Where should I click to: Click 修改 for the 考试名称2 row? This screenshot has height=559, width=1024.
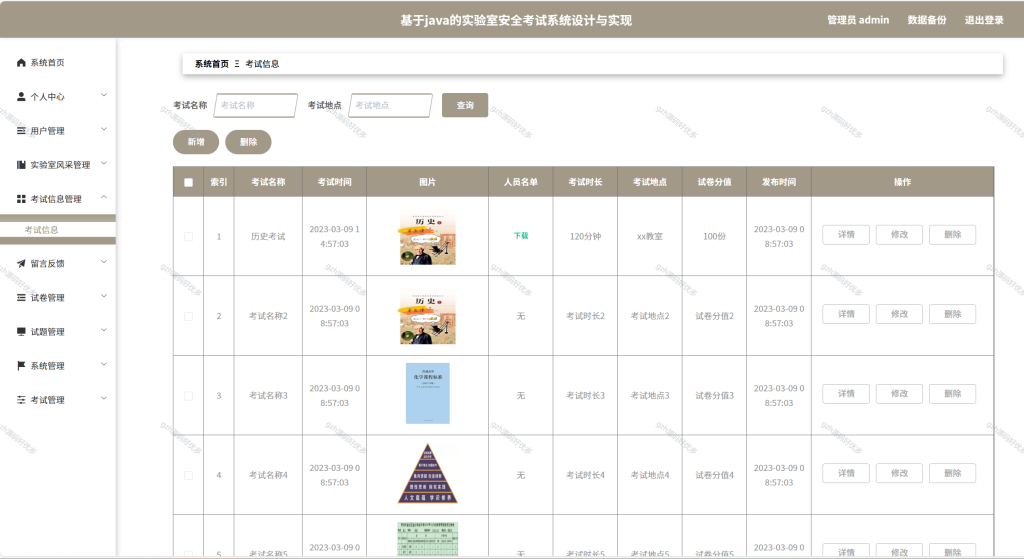tap(899, 314)
